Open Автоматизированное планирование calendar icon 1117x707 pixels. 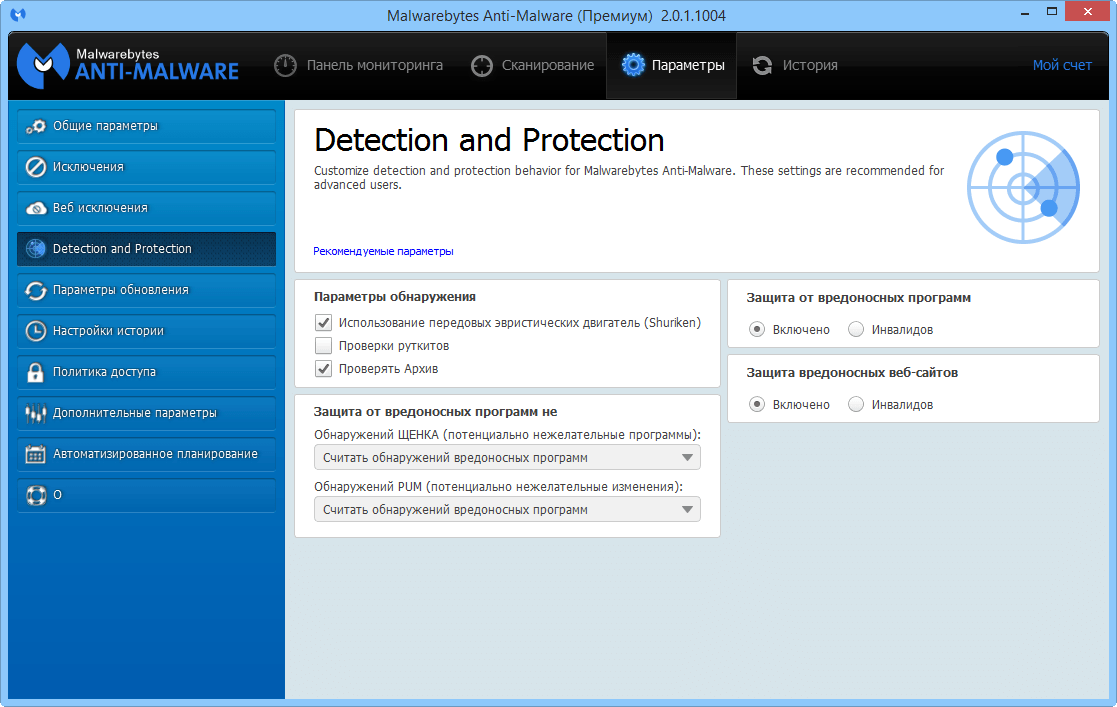pos(34,454)
